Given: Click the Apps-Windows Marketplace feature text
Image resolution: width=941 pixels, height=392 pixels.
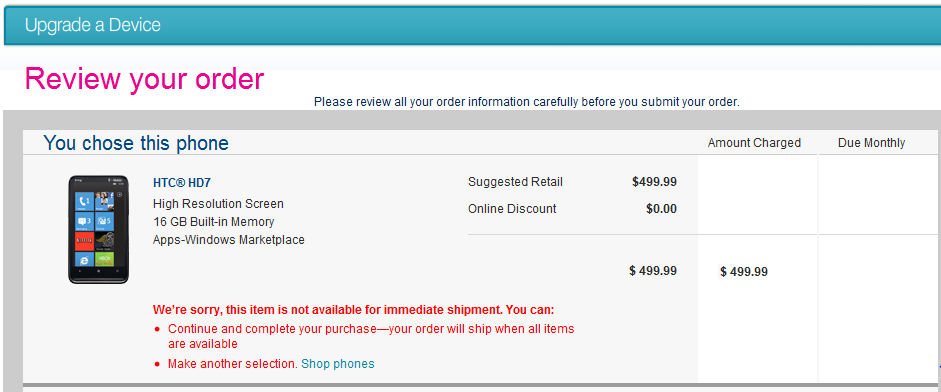Looking at the screenshot, I should pyautogui.click(x=229, y=240).
